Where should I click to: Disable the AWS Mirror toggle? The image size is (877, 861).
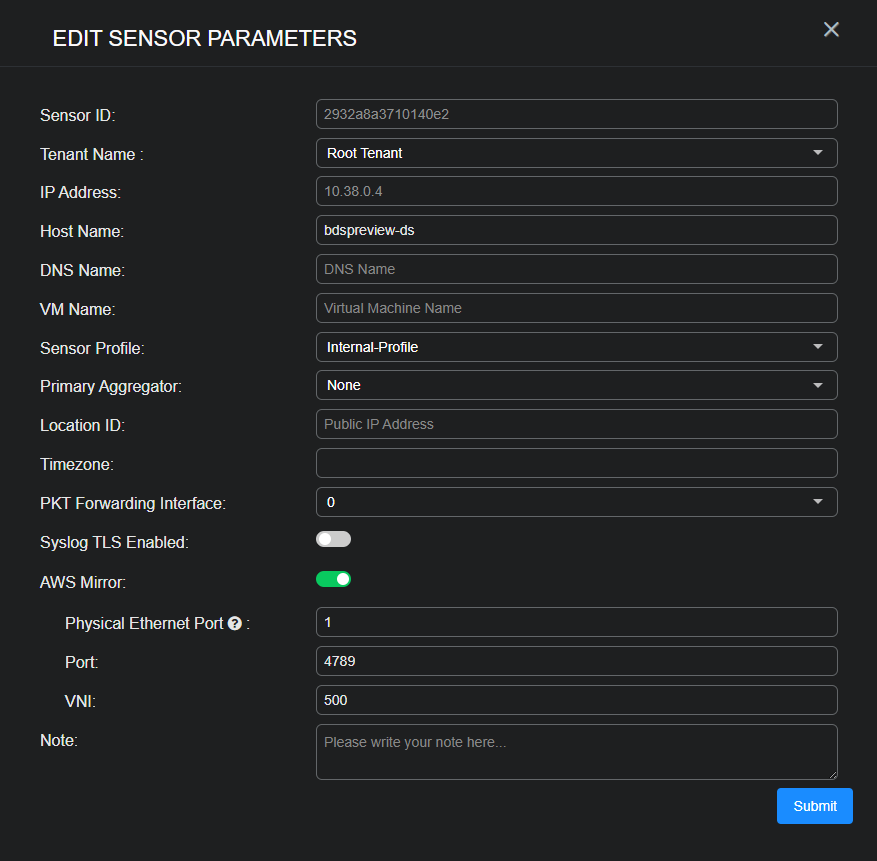pyautogui.click(x=333, y=579)
